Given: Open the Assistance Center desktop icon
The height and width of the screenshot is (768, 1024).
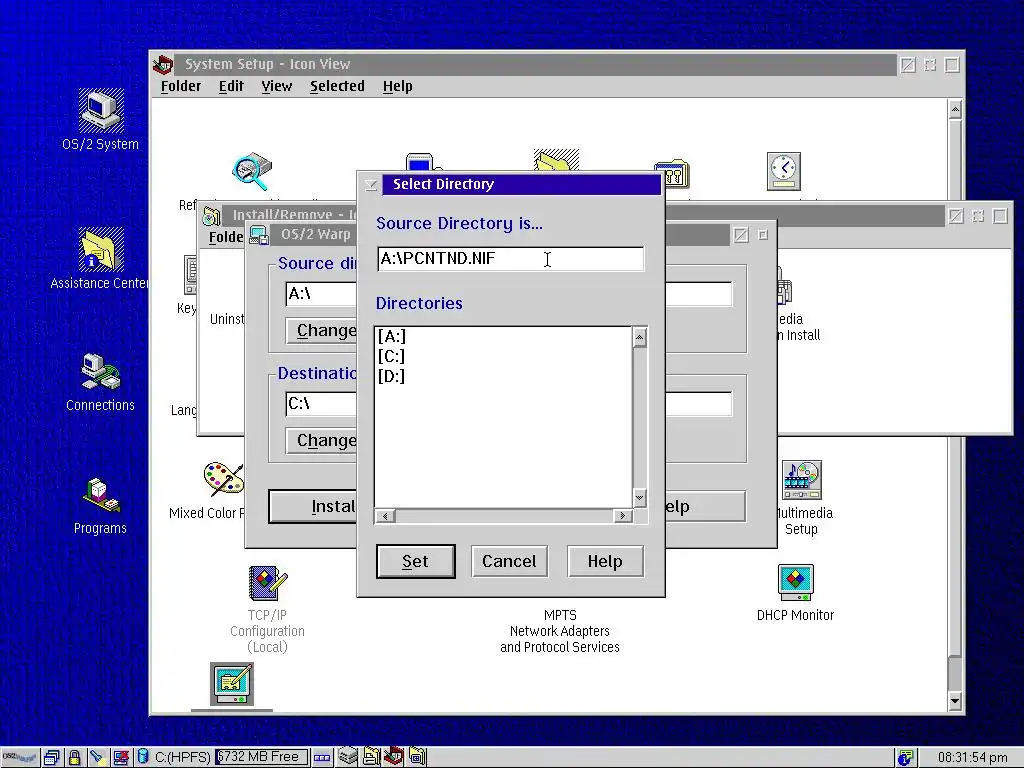Looking at the screenshot, I should (101, 249).
